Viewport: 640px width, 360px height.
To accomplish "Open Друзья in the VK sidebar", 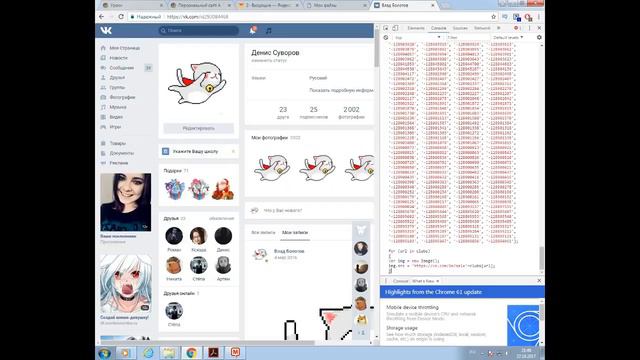I will point(117,78).
